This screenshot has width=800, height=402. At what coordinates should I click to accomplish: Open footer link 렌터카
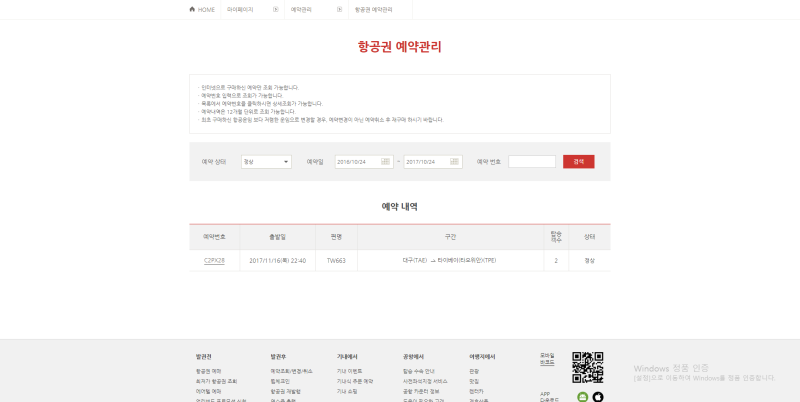(x=476, y=391)
